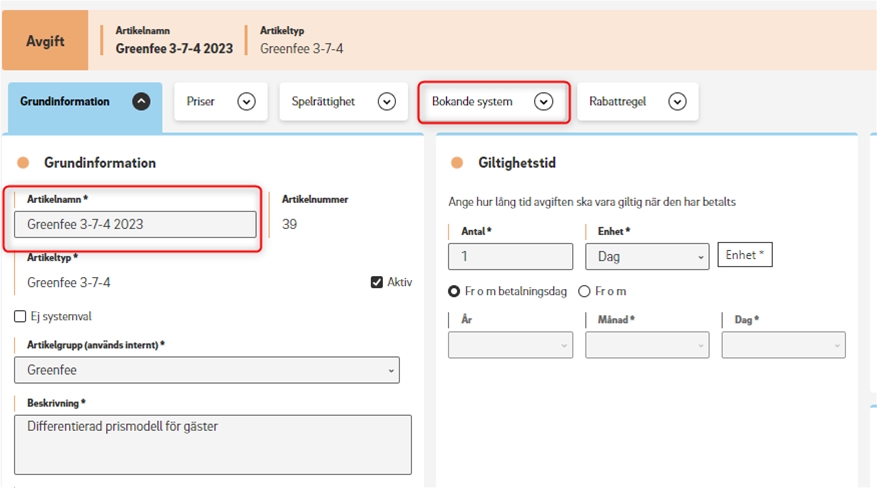The height and width of the screenshot is (488, 877).
Task: Click the Avgift header button
Action: 45,40
